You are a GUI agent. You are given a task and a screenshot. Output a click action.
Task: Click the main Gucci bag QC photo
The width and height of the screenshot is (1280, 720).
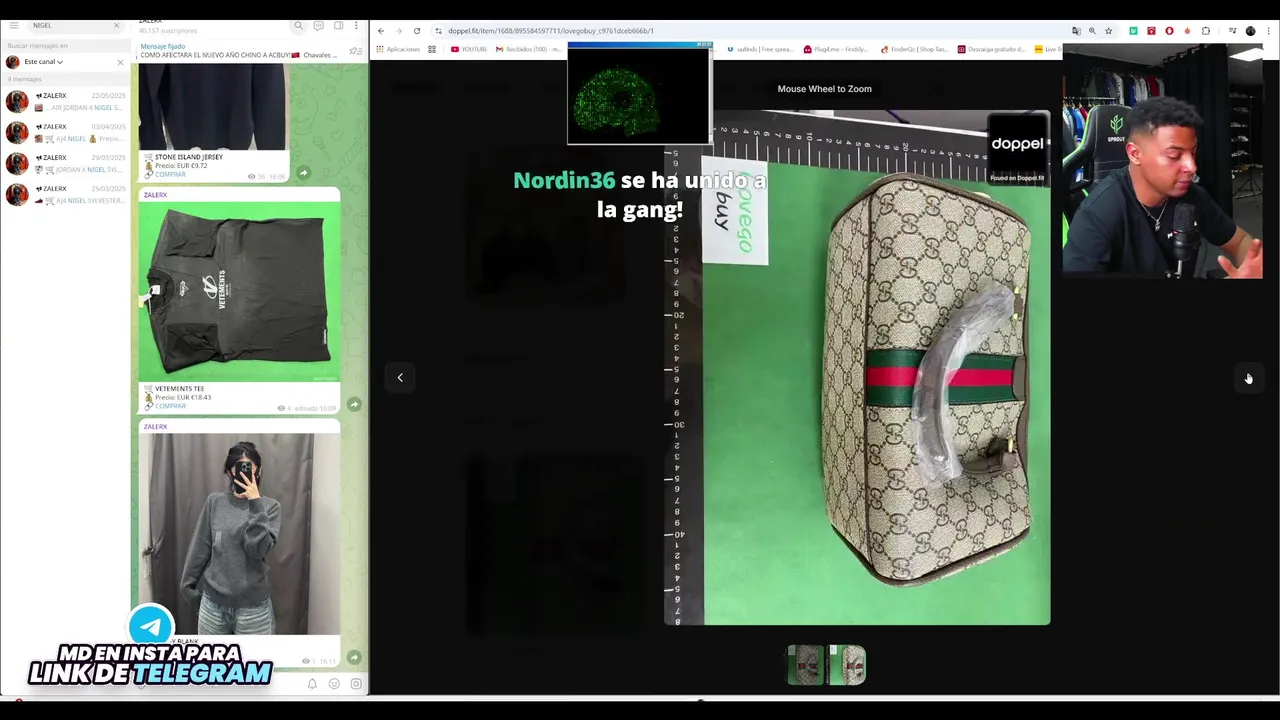(x=857, y=368)
